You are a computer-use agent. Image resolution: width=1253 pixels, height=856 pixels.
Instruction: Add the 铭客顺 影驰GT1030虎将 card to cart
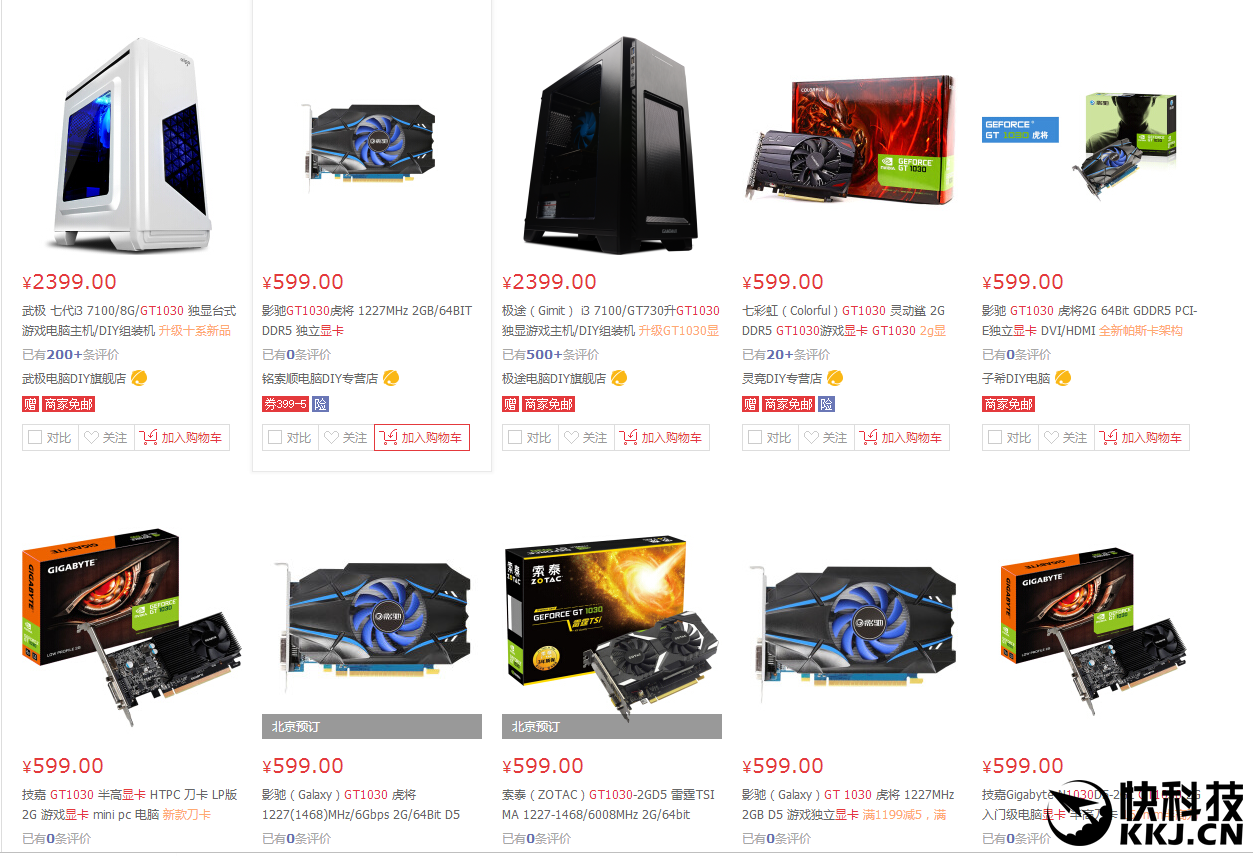click(x=422, y=437)
